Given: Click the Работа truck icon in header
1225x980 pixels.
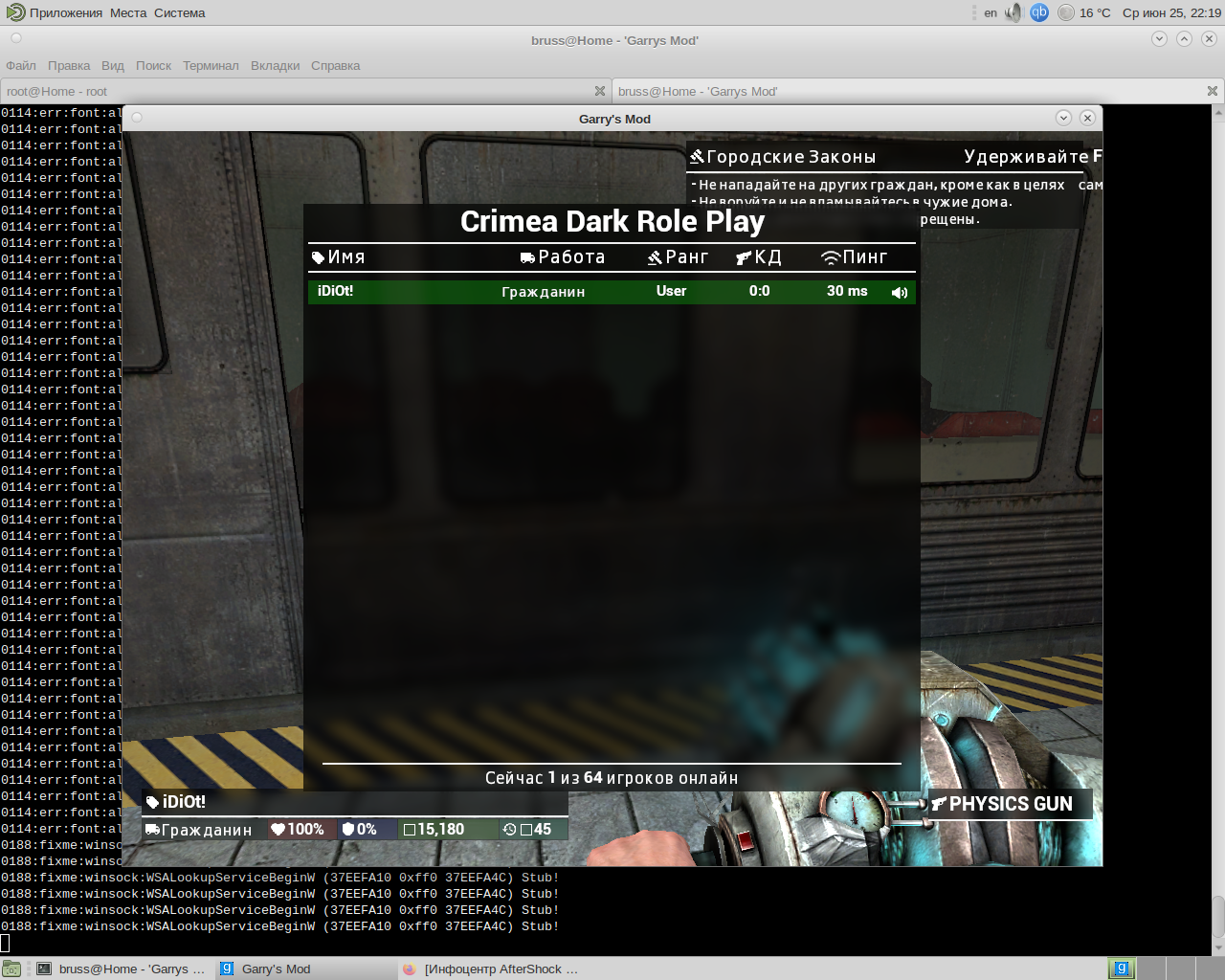Looking at the screenshot, I should point(527,257).
